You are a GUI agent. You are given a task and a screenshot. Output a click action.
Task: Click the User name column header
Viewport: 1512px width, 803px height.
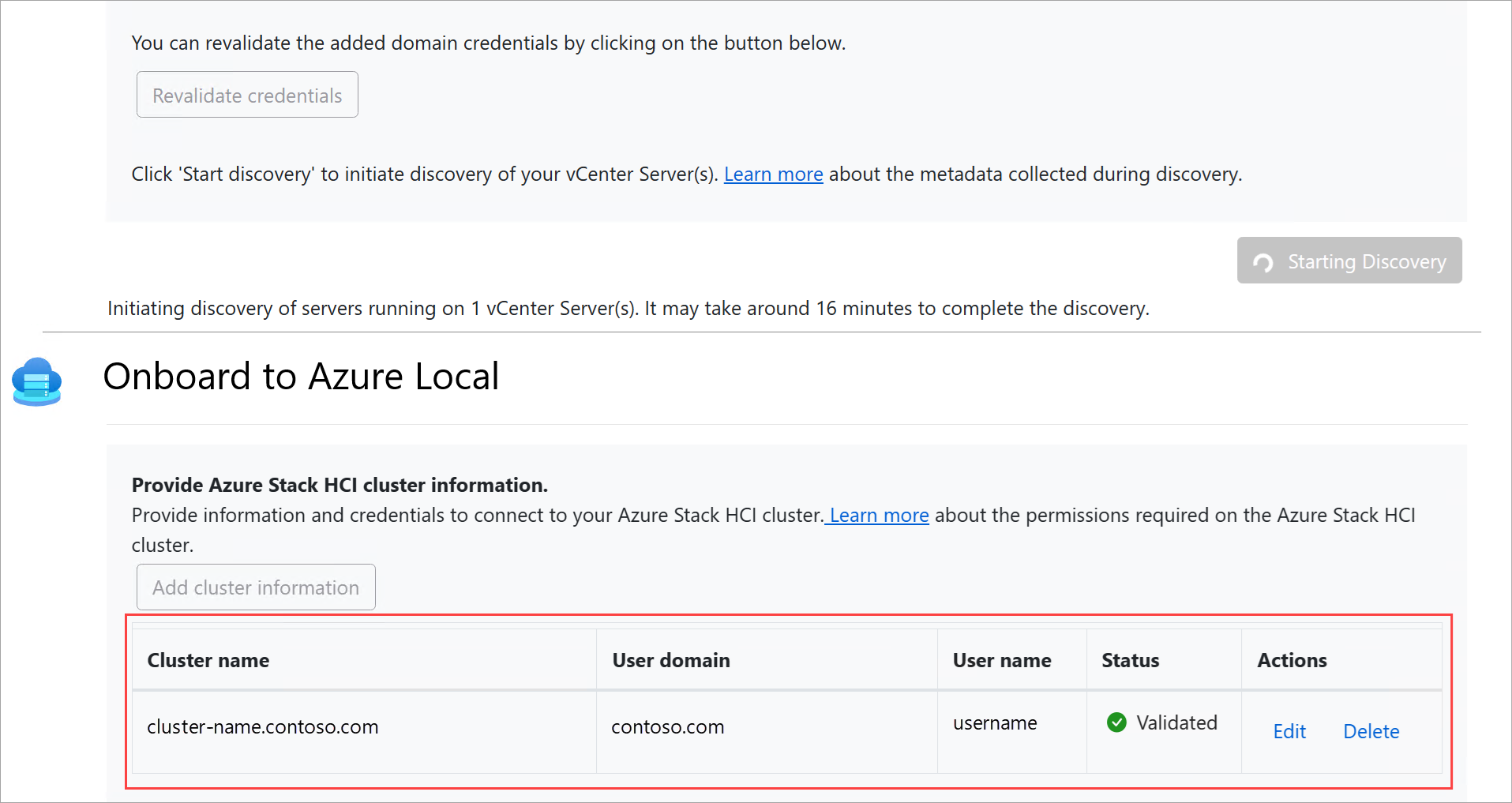pos(1001,660)
